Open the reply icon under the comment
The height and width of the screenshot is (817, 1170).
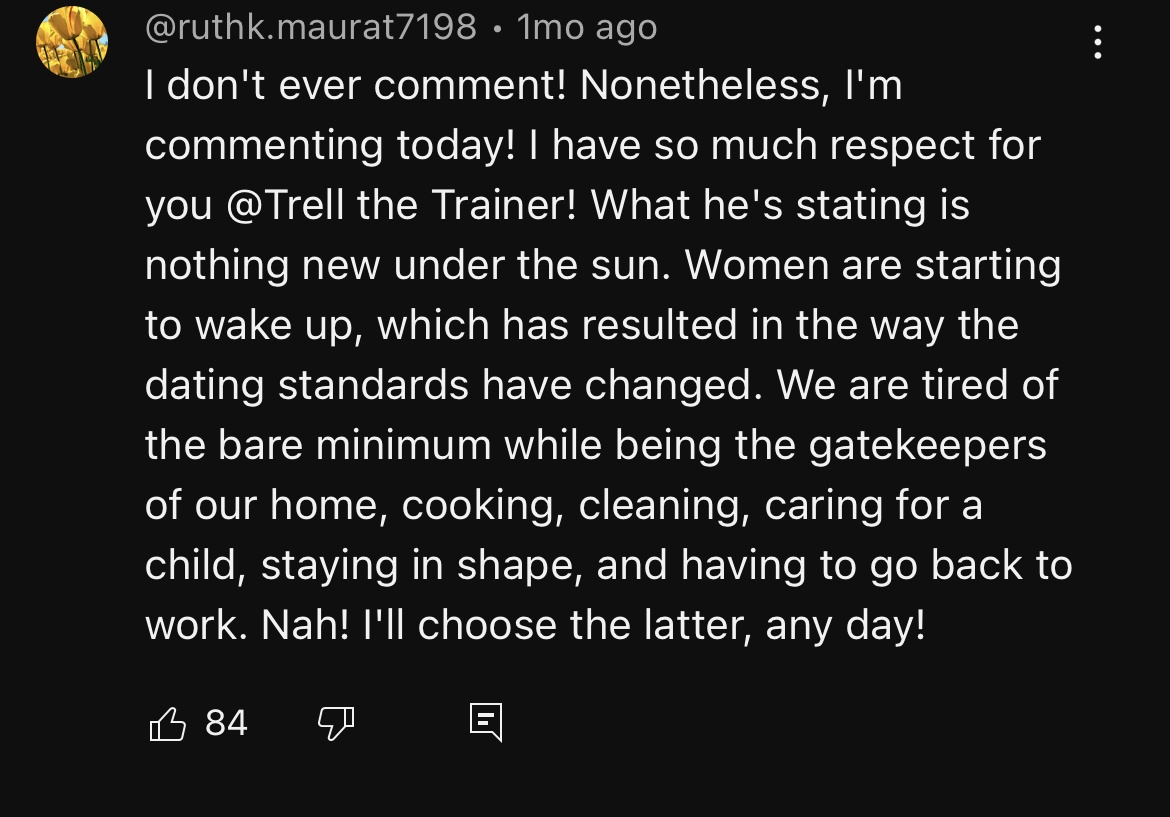(486, 722)
